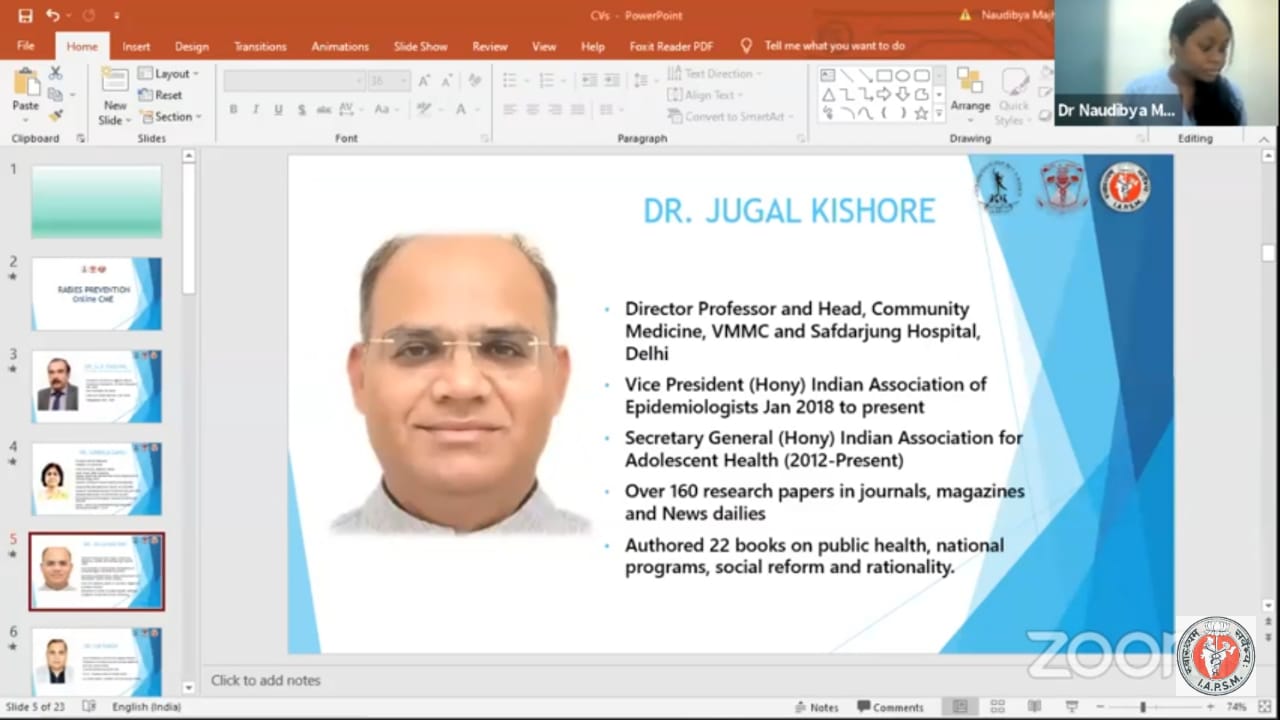Undo the last action
This screenshot has width=1280, height=720.
(52, 15)
